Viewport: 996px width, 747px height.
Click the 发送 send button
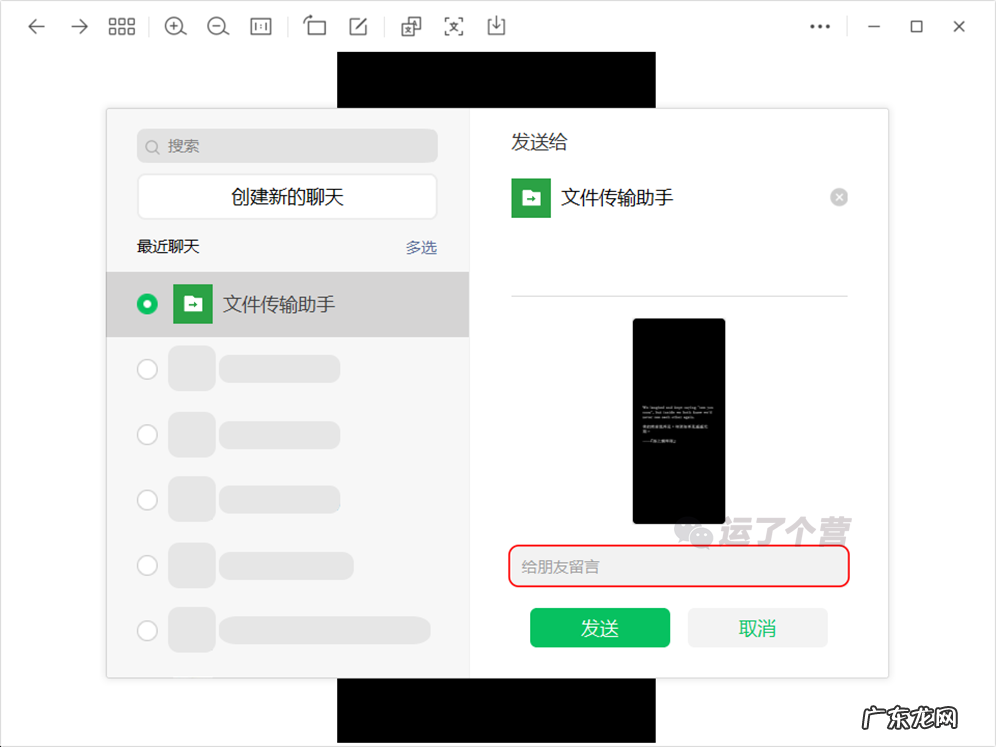click(599, 627)
